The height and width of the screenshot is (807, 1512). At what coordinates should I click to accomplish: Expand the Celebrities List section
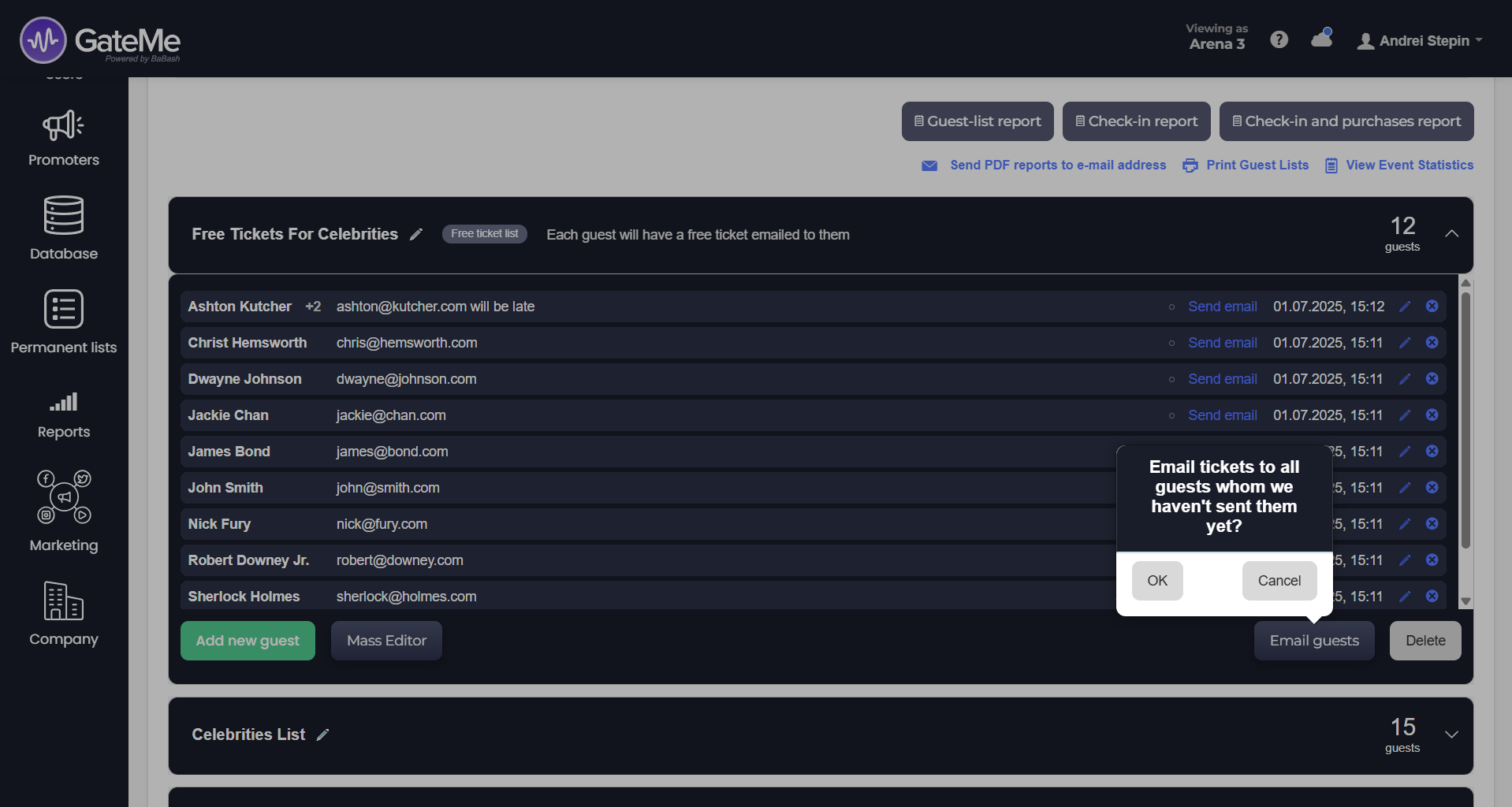pyautogui.click(x=1451, y=734)
